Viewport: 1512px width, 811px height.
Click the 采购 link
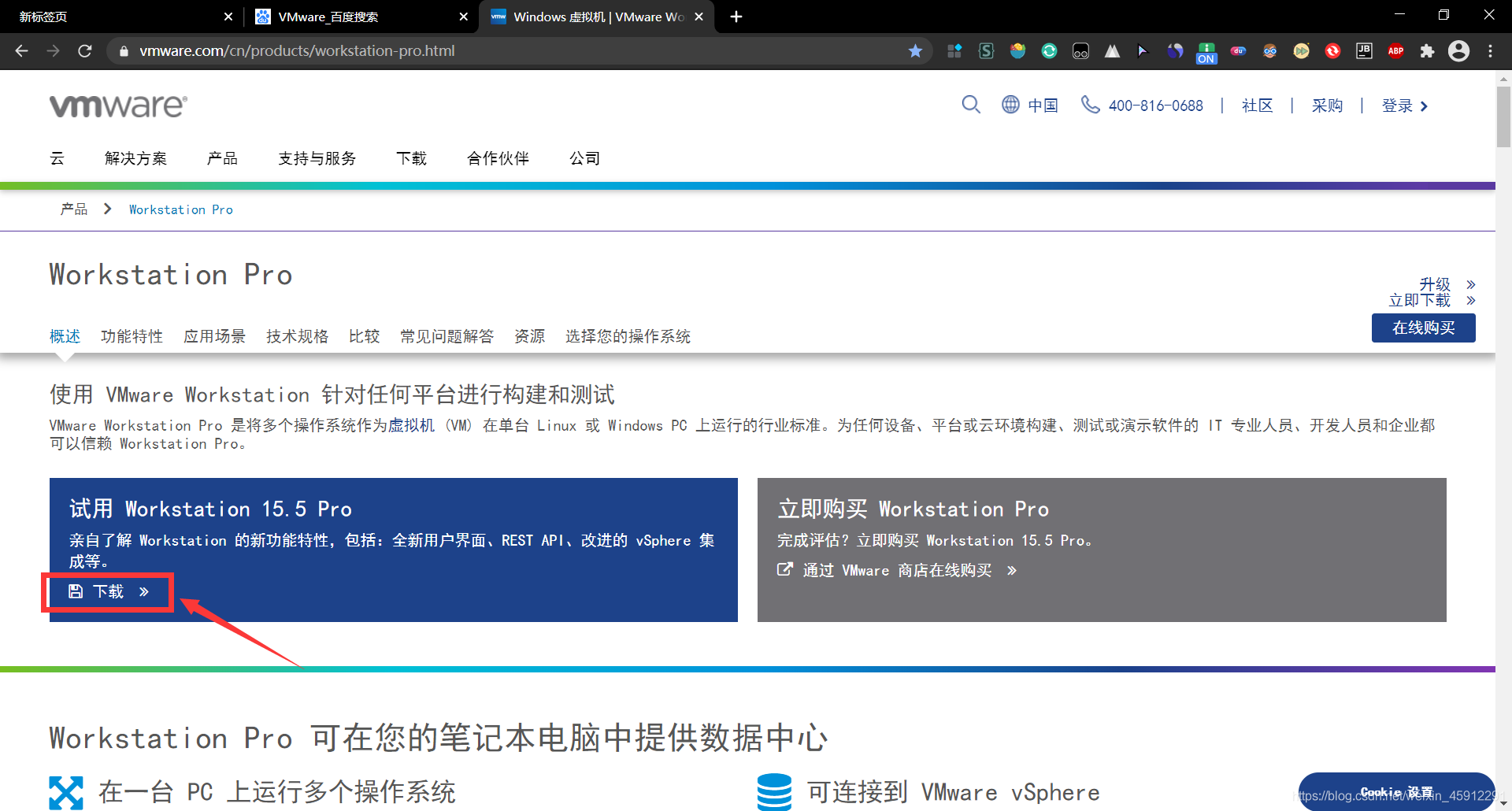coord(1327,106)
